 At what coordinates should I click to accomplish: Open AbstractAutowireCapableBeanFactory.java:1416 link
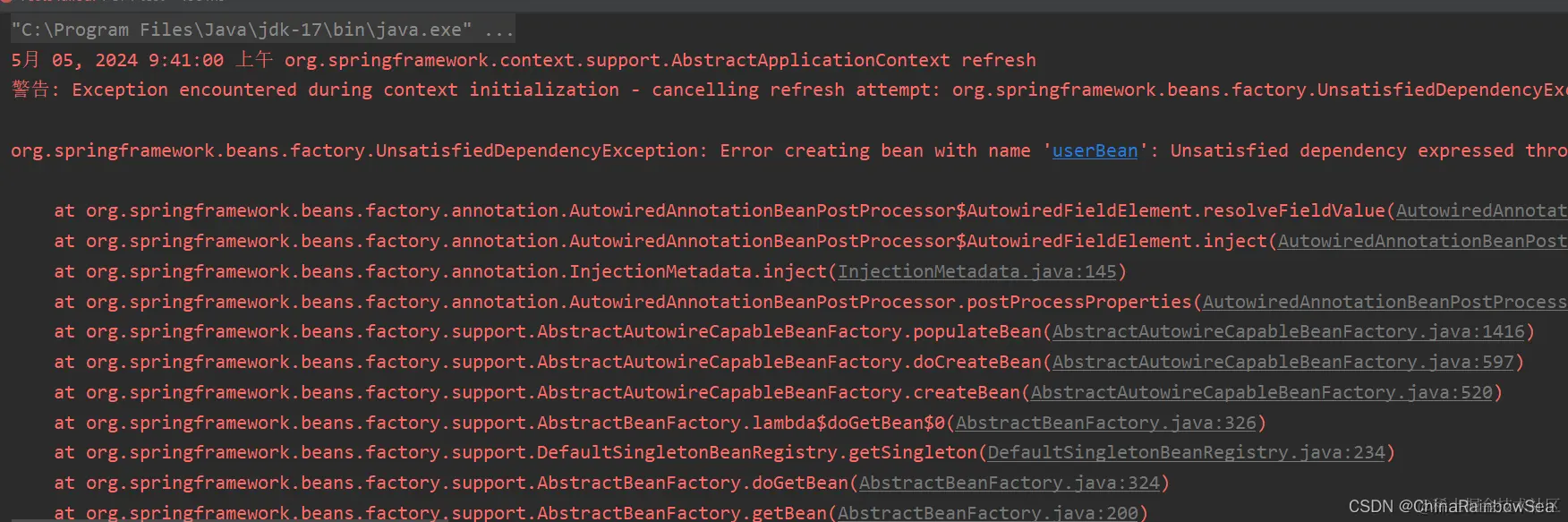pos(1288,331)
